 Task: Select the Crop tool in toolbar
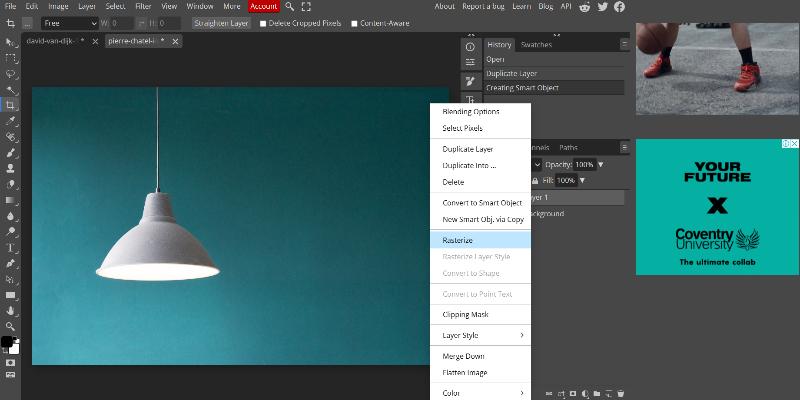11,105
